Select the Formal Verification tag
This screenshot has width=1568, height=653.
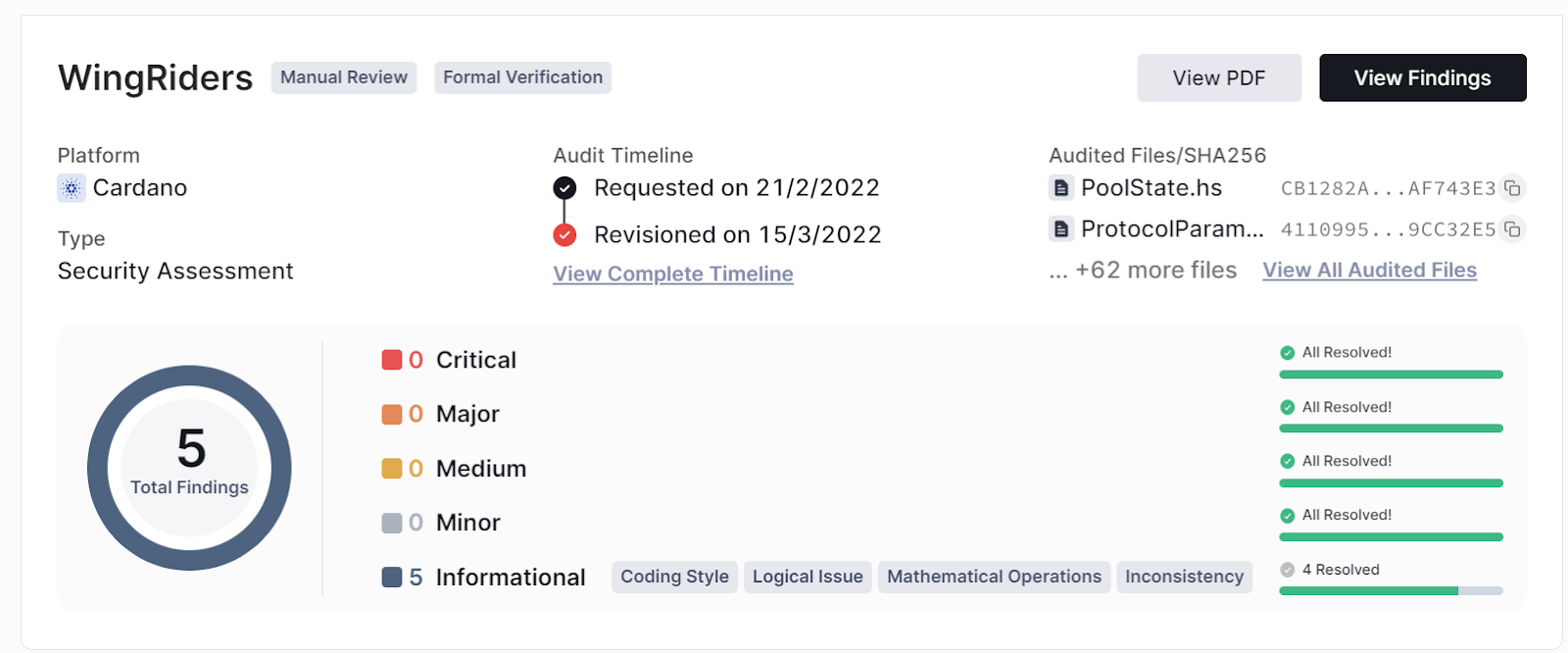[x=522, y=77]
